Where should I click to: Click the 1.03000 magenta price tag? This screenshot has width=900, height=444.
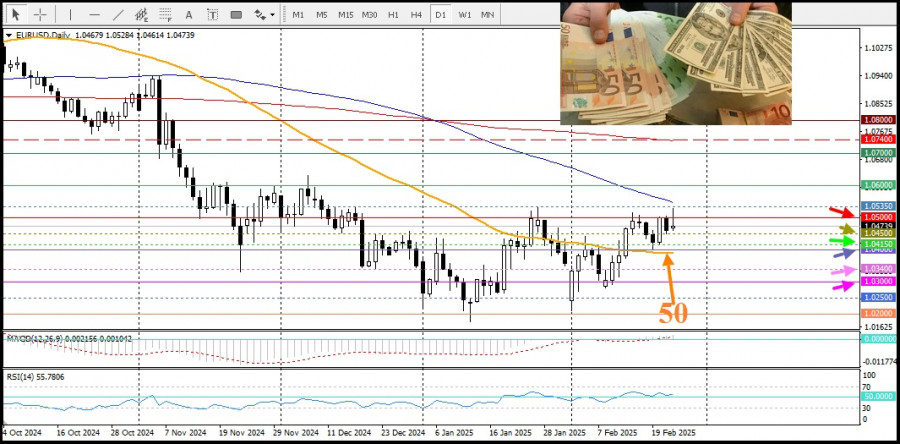point(878,281)
